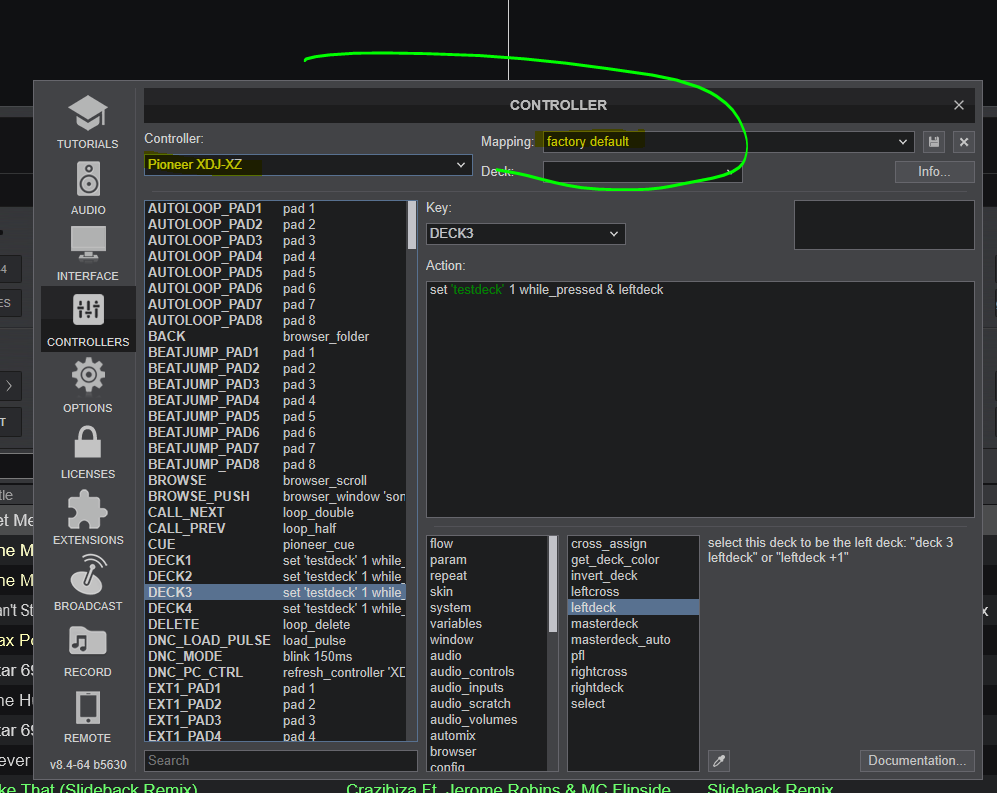This screenshot has height=793, width=997.
Task: Open the Extensions puzzle section
Action: pyautogui.click(x=88, y=518)
